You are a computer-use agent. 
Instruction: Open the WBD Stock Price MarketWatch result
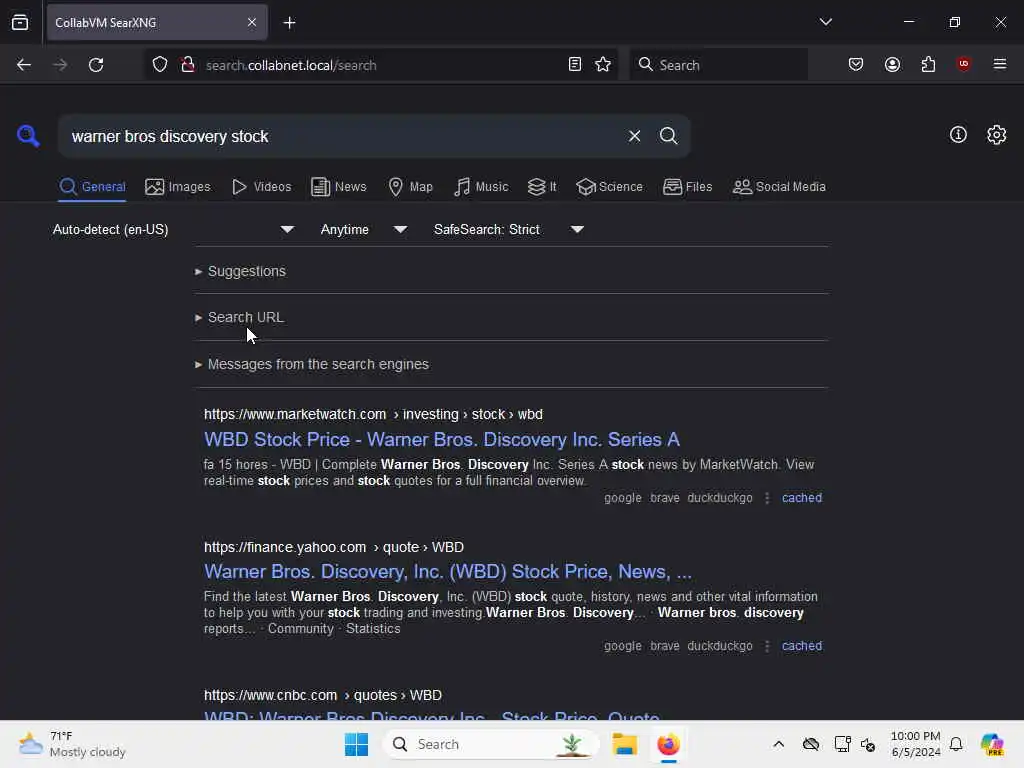click(x=441, y=440)
